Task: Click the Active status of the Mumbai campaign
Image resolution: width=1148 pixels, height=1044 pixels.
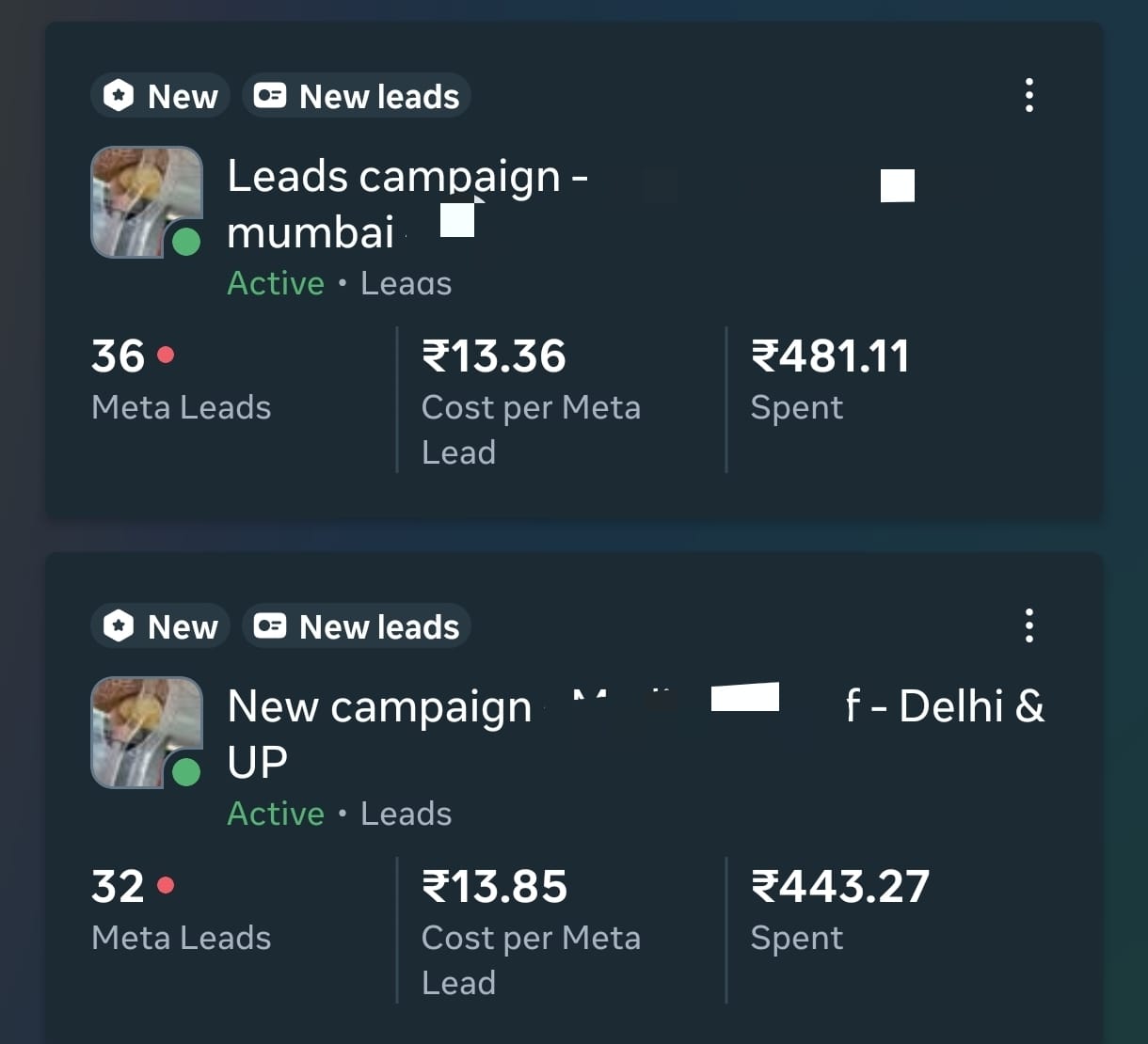Action: (x=276, y=283)
